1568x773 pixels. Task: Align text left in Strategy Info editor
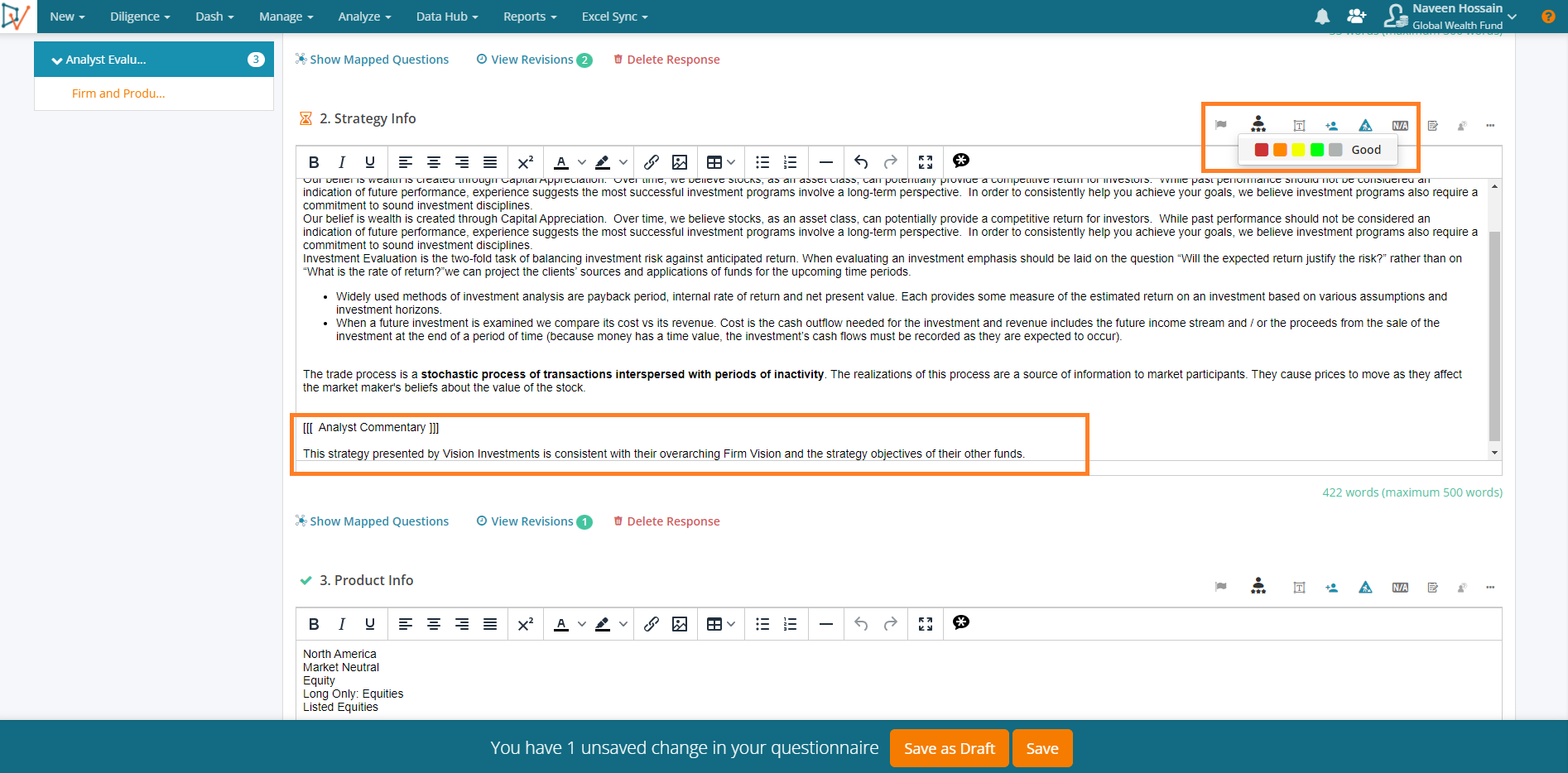click(x=406, y=162)
